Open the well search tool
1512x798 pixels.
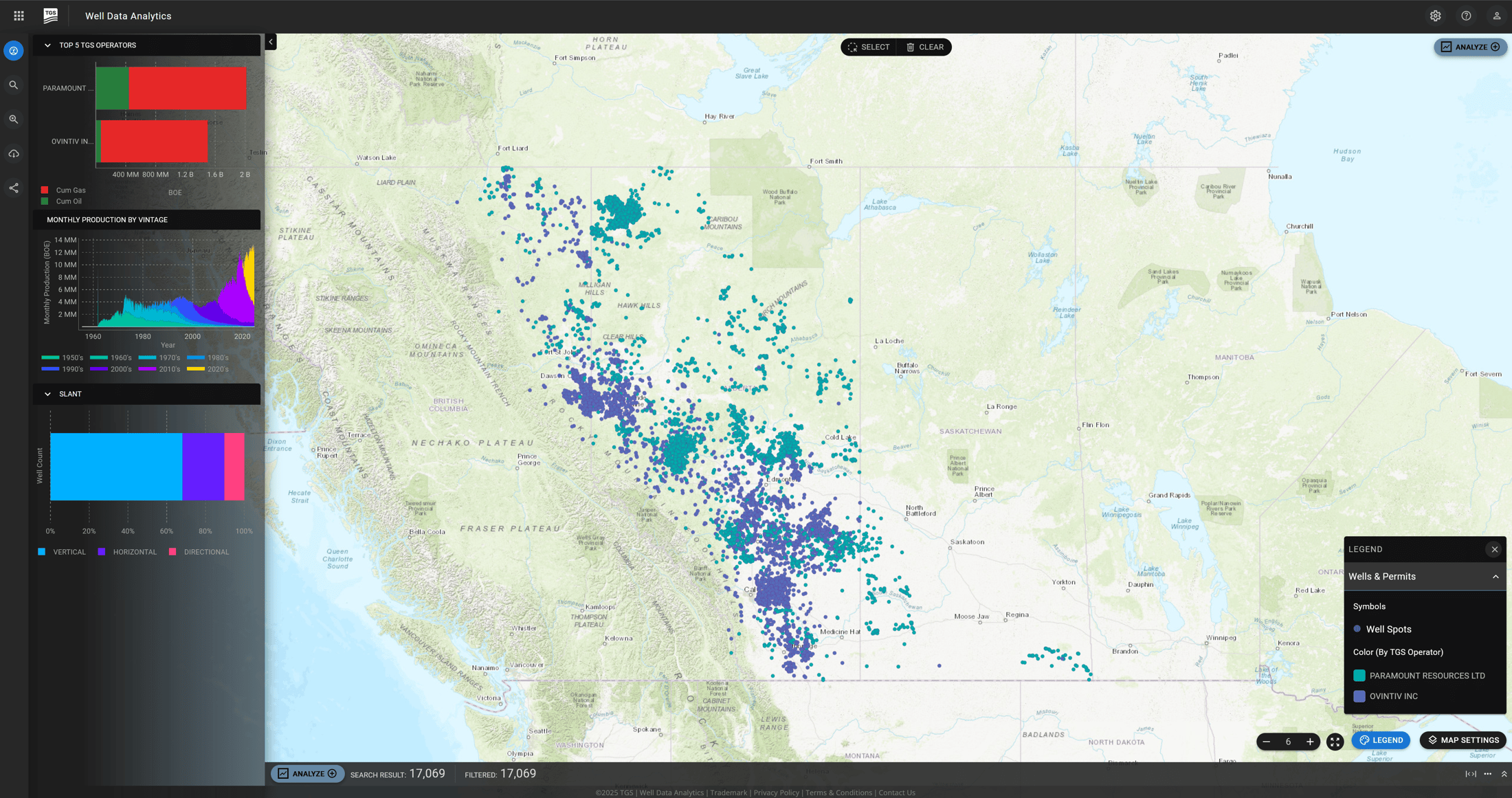click(x=14, y=85)
